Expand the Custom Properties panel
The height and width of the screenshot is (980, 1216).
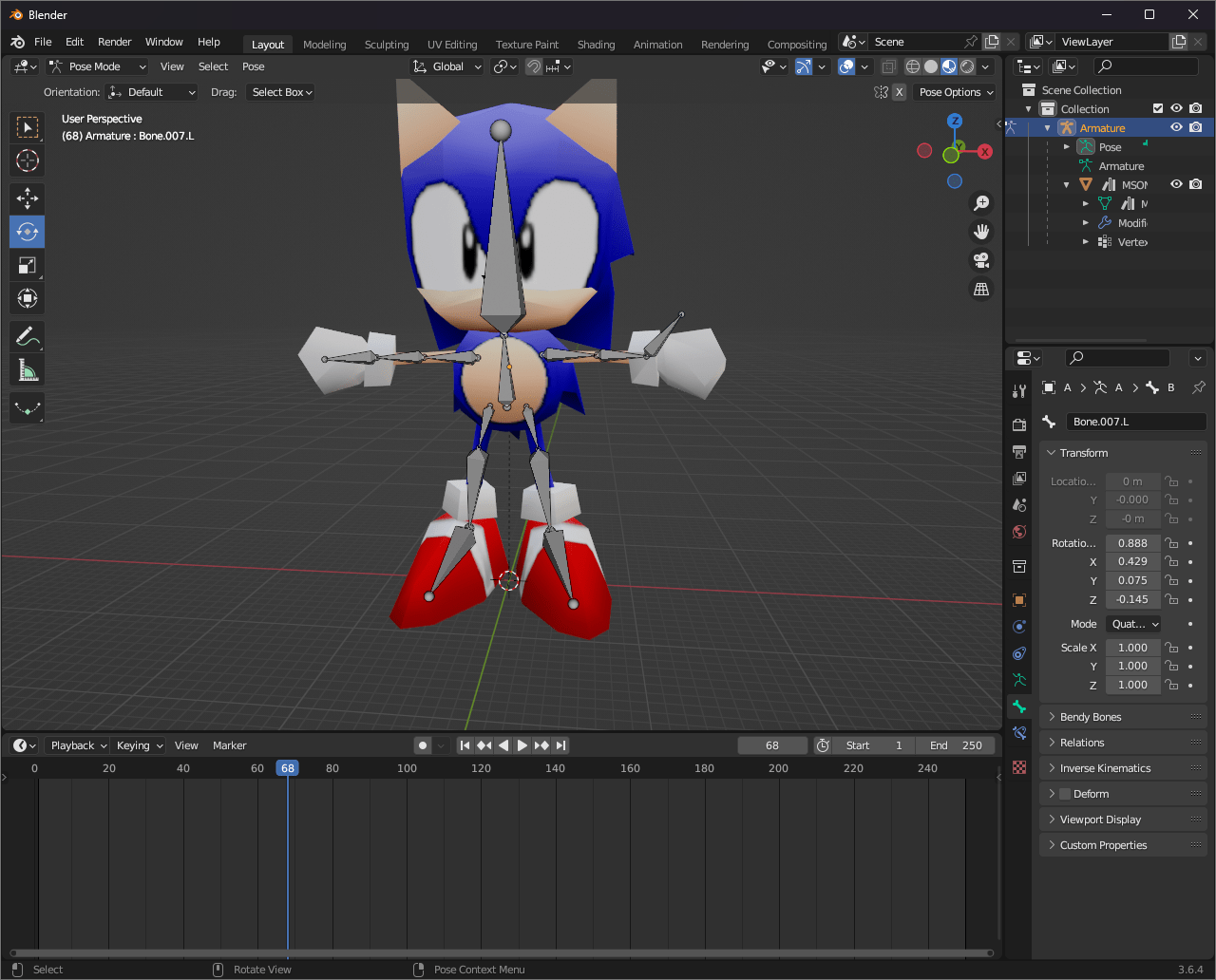click(1123, 845)
